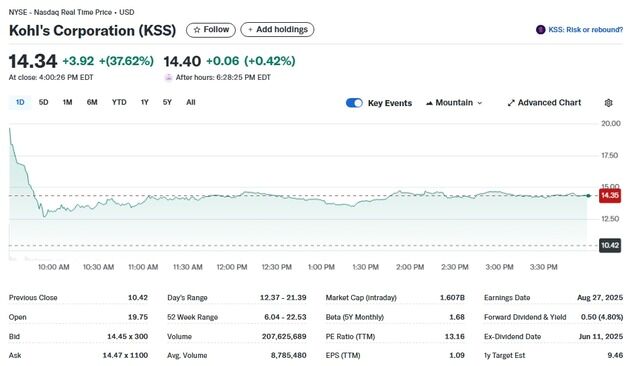This screenshot has width=628, height=366.
Task: Click the Advanced Chart link
Action: pos(549,103)
